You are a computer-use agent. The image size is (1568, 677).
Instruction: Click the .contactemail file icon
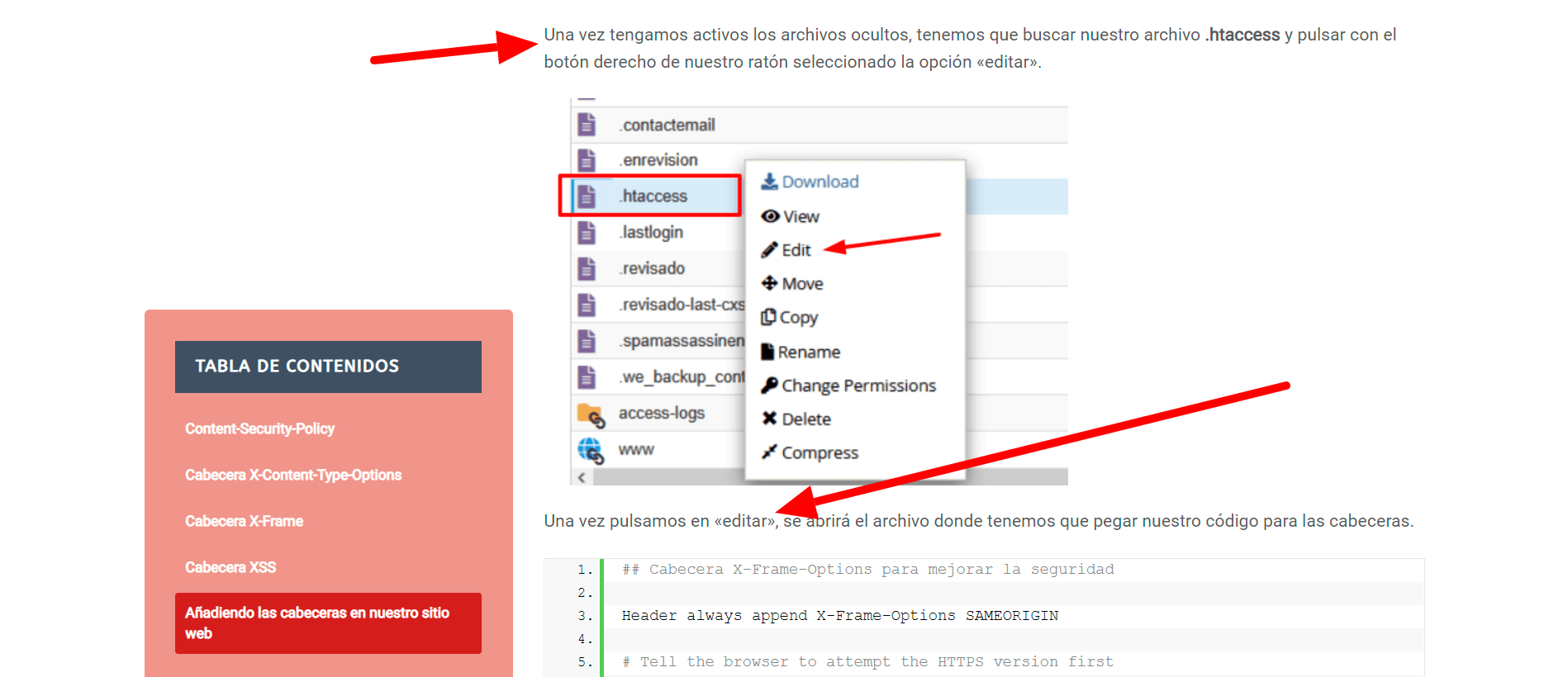[x=587, y=125]
